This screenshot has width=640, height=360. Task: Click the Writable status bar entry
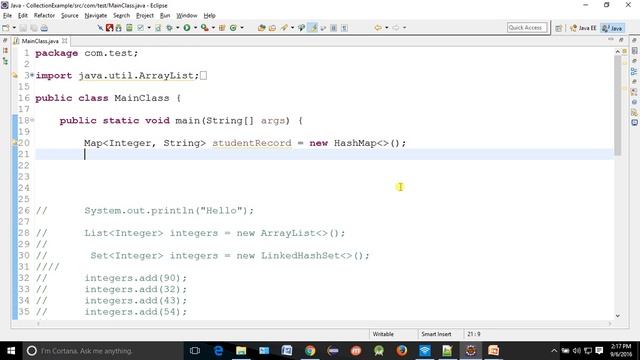point(383,334)
